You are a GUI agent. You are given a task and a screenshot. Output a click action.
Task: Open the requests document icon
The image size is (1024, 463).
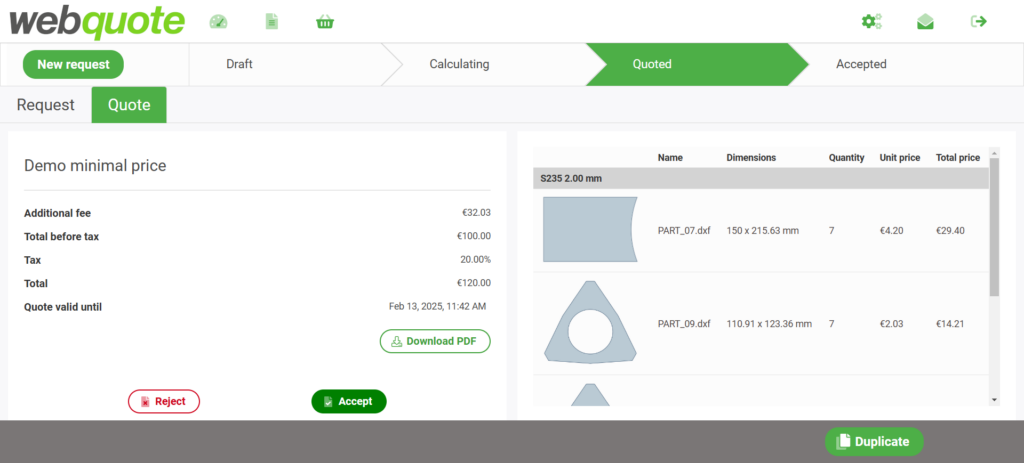coord(272,22)
